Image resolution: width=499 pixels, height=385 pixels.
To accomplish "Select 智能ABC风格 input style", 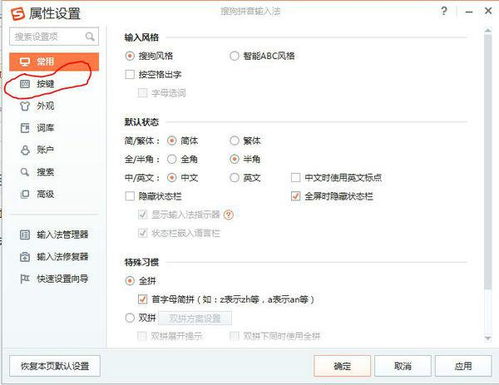I will 234,56.
